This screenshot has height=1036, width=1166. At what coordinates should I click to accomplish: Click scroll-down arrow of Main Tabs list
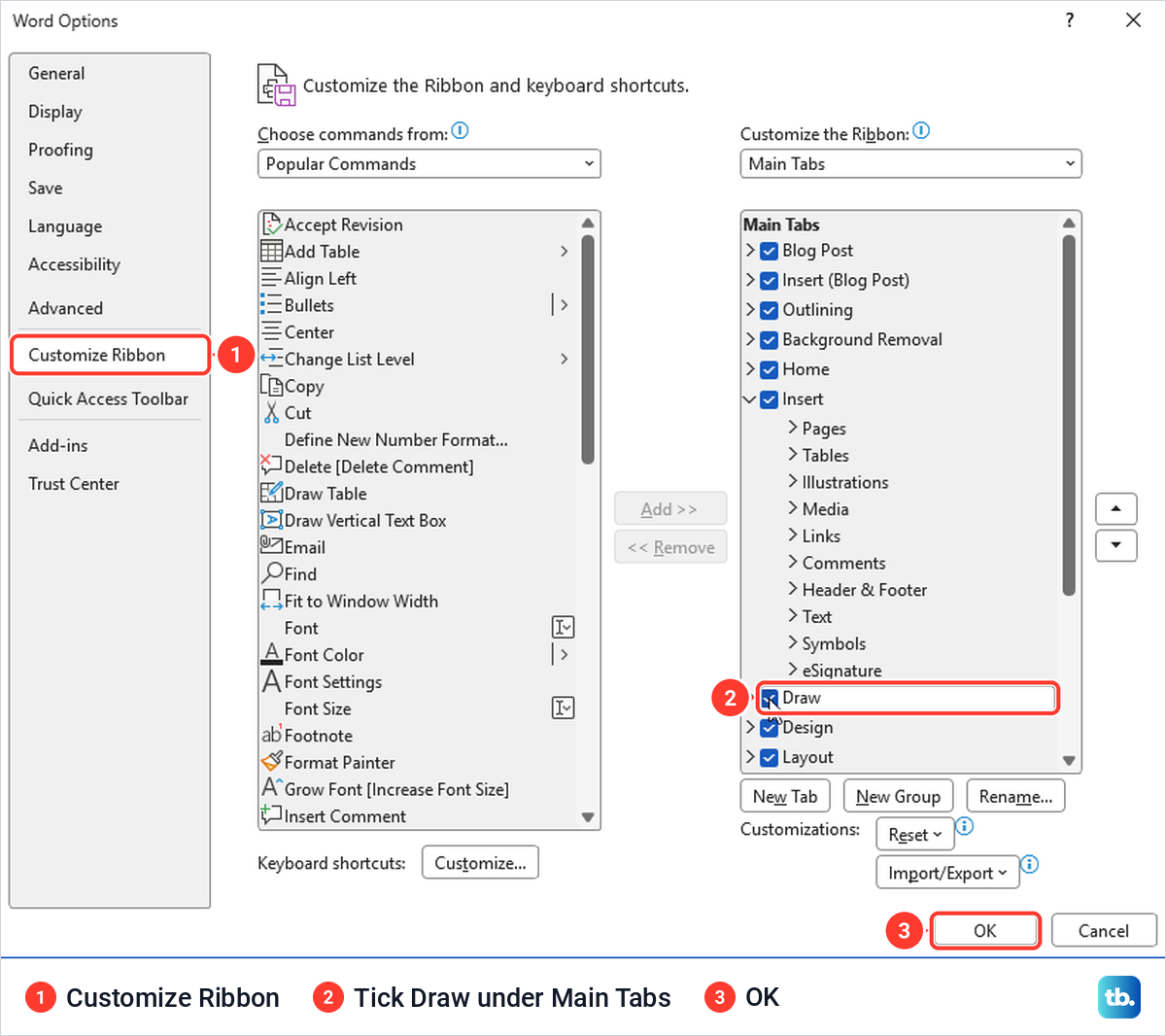pyautogui.click(x=1069, y=761)
